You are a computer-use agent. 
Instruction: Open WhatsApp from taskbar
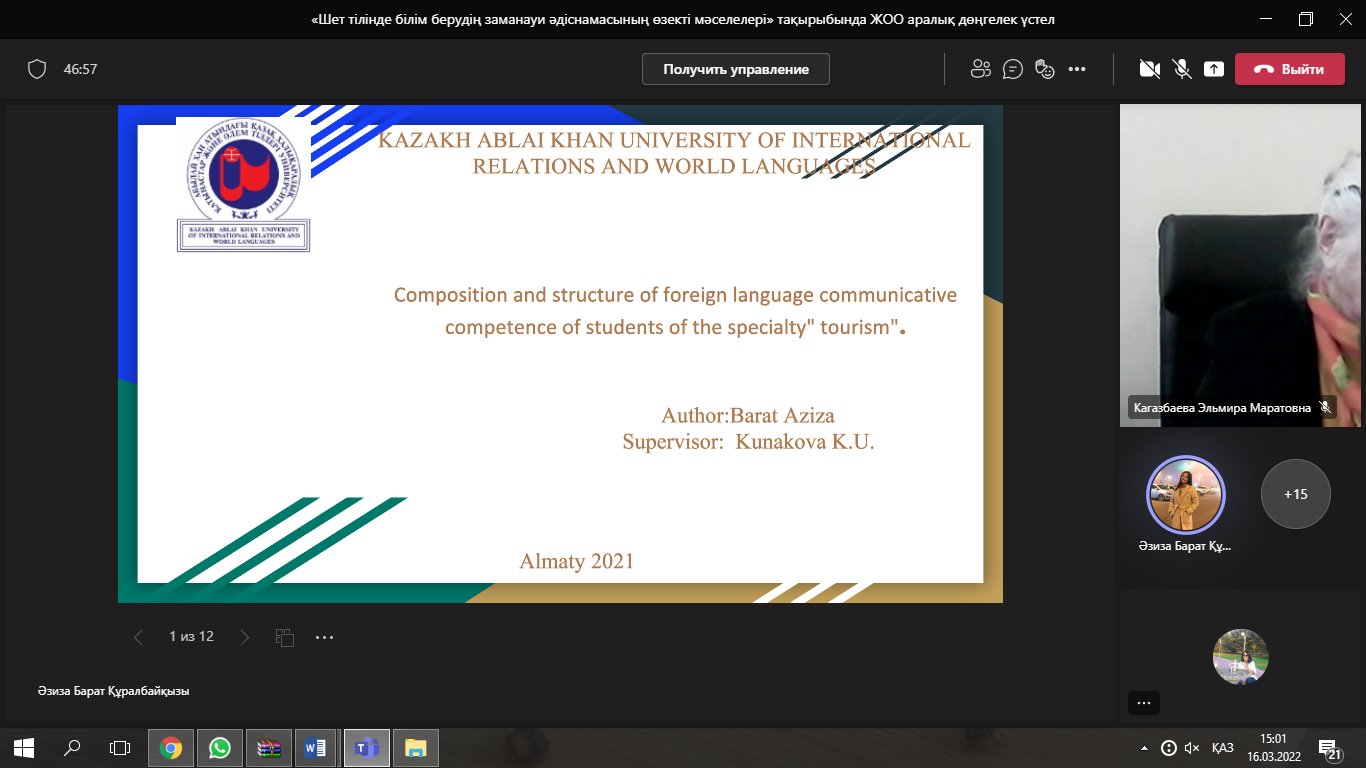[220, 747]
